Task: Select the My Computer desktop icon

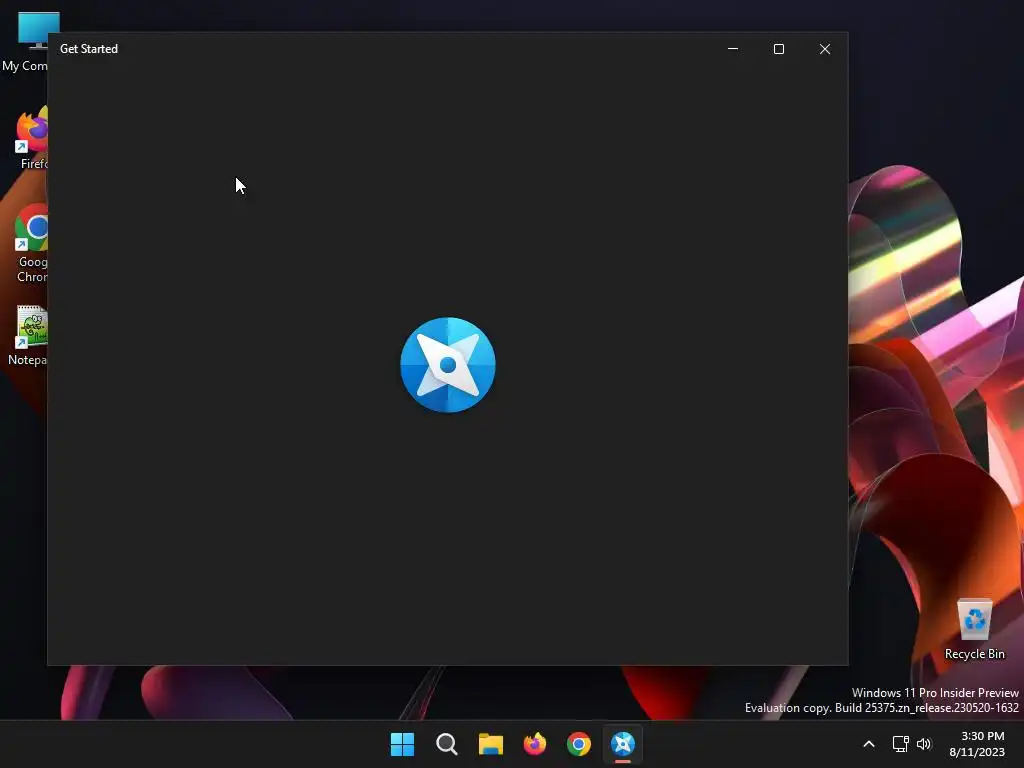Action: (x=25, y=42)
